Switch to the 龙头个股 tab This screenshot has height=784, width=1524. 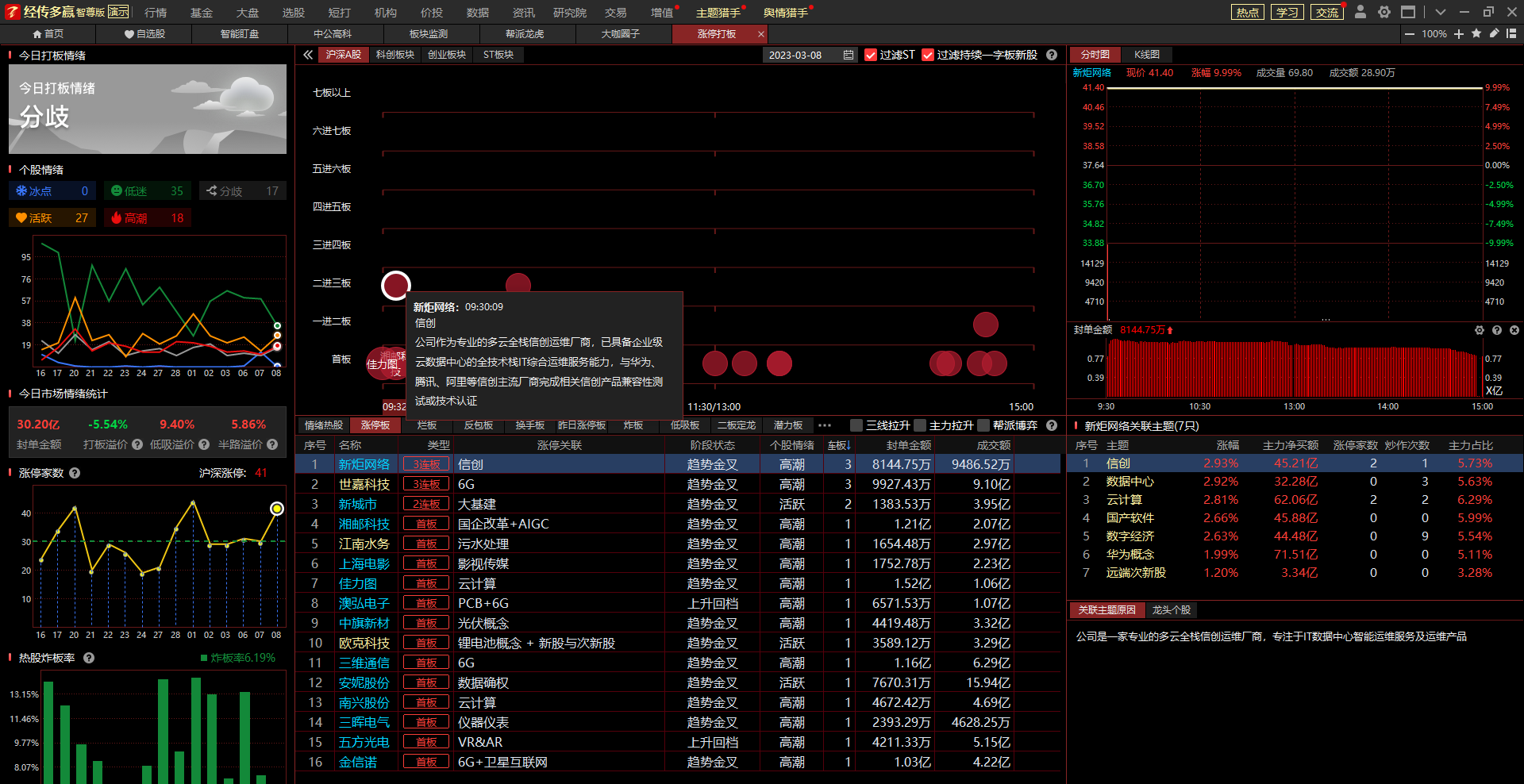[1172, 610]
